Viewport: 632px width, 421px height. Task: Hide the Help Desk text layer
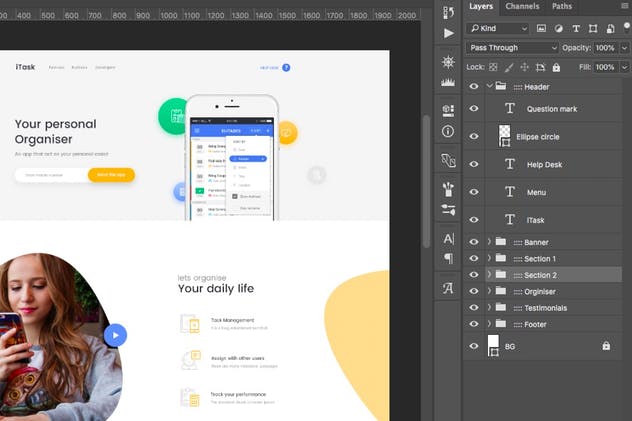474,164
